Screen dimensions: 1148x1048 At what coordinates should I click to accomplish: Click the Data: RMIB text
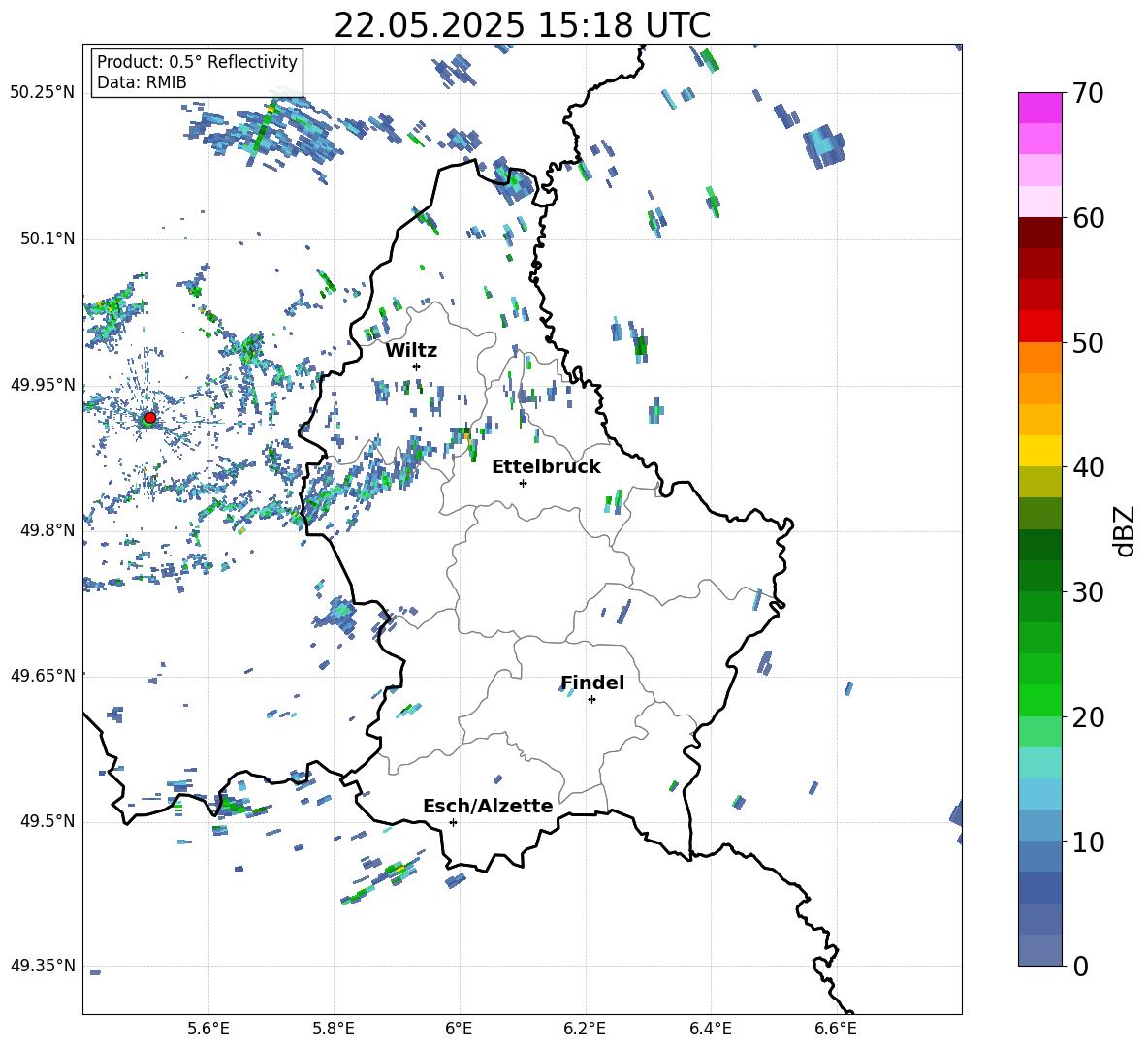[x=142, y=82]
